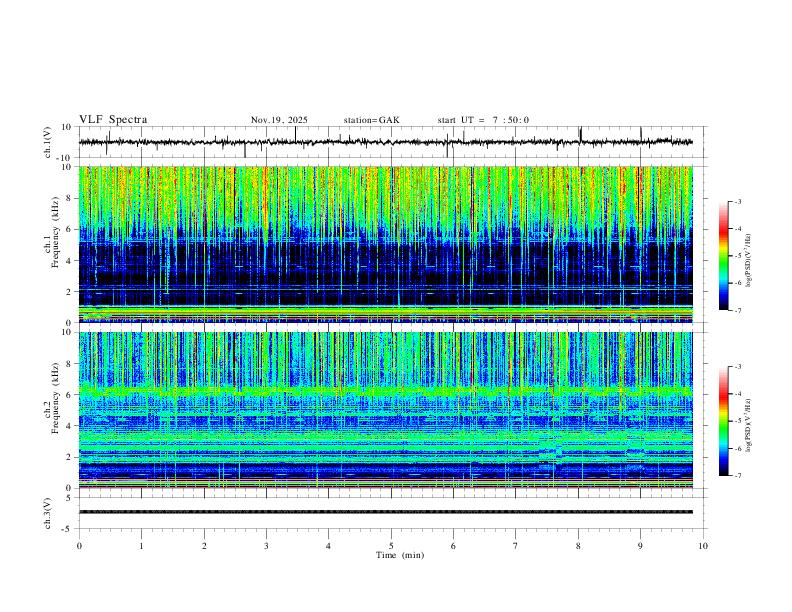Click the "6" kHz tick on ch.1 frequency axis

coord(68,230)
